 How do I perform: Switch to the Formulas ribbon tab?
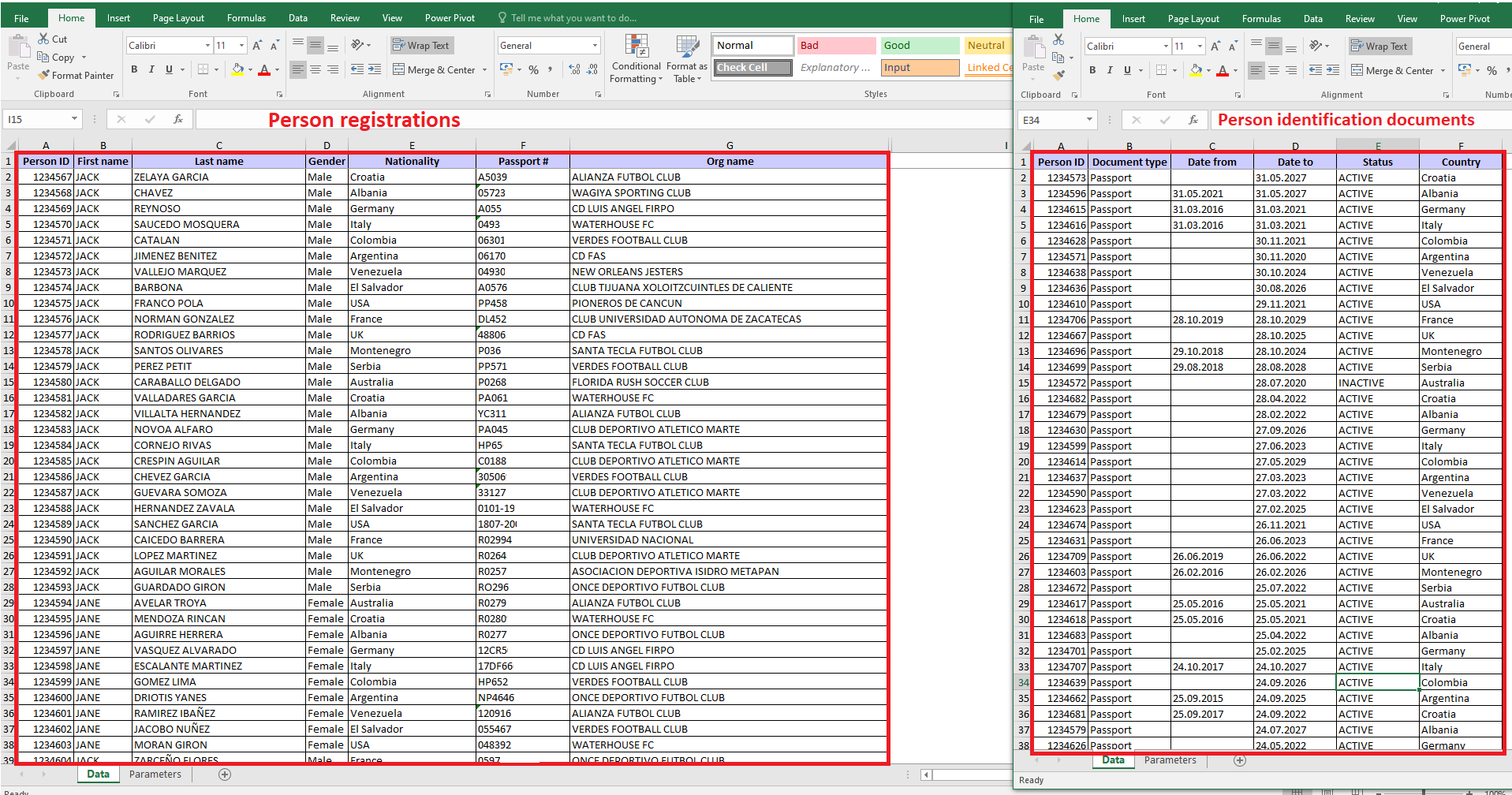(245, 17)
